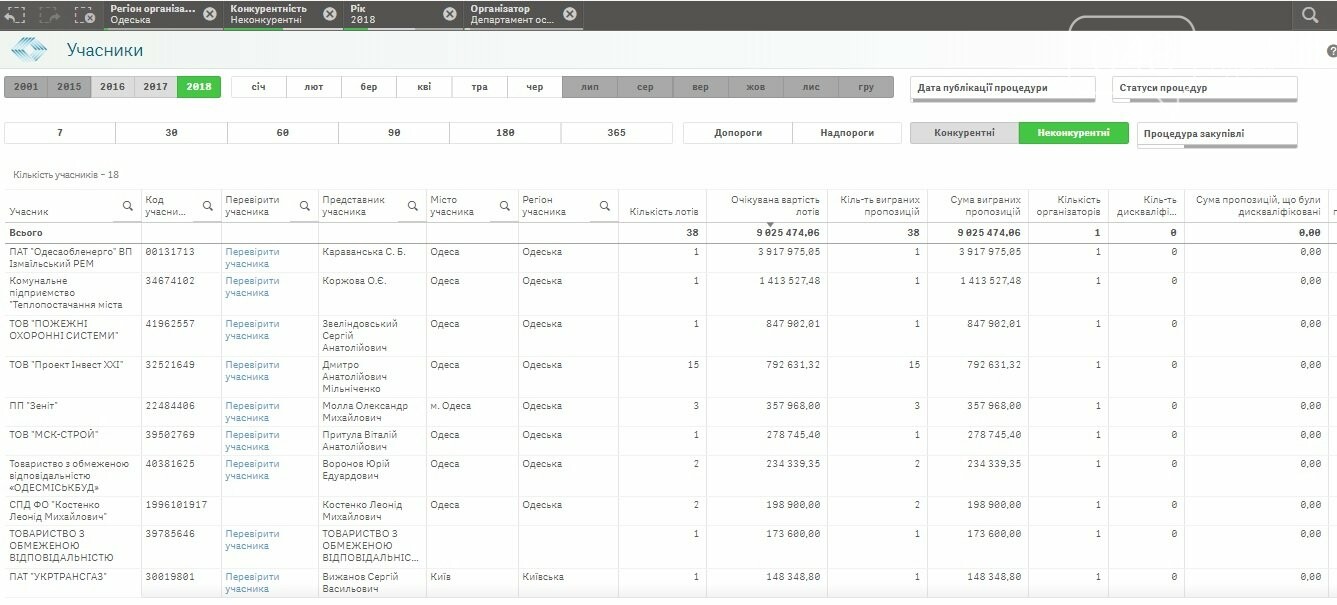Open the Статуси процедур filter list
The image size is (1337, 605).
click(1204, 88)
